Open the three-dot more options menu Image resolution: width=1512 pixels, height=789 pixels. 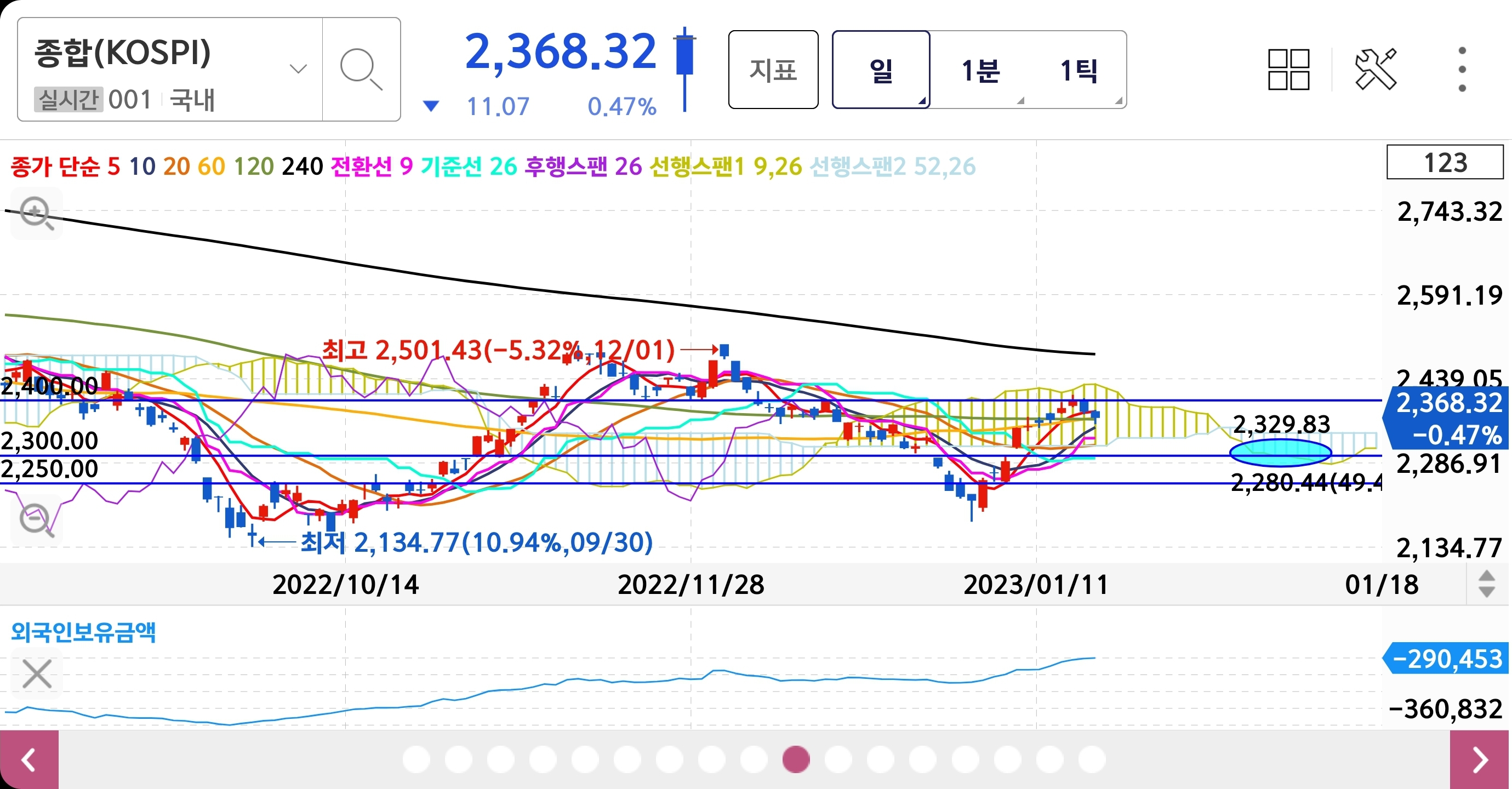click(1462, 69)
